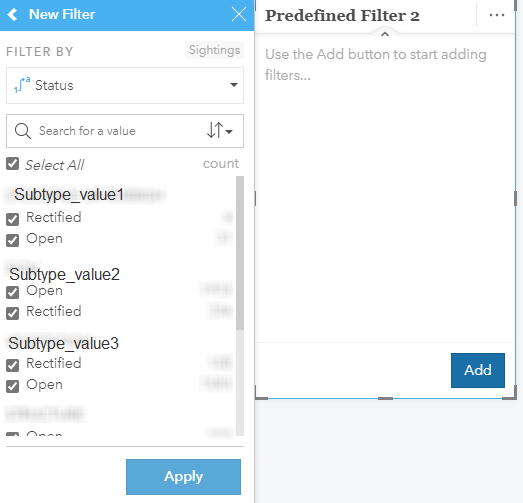Click the magnifier search icon
This screenshot has height=503, width=523.
(23, 131)
